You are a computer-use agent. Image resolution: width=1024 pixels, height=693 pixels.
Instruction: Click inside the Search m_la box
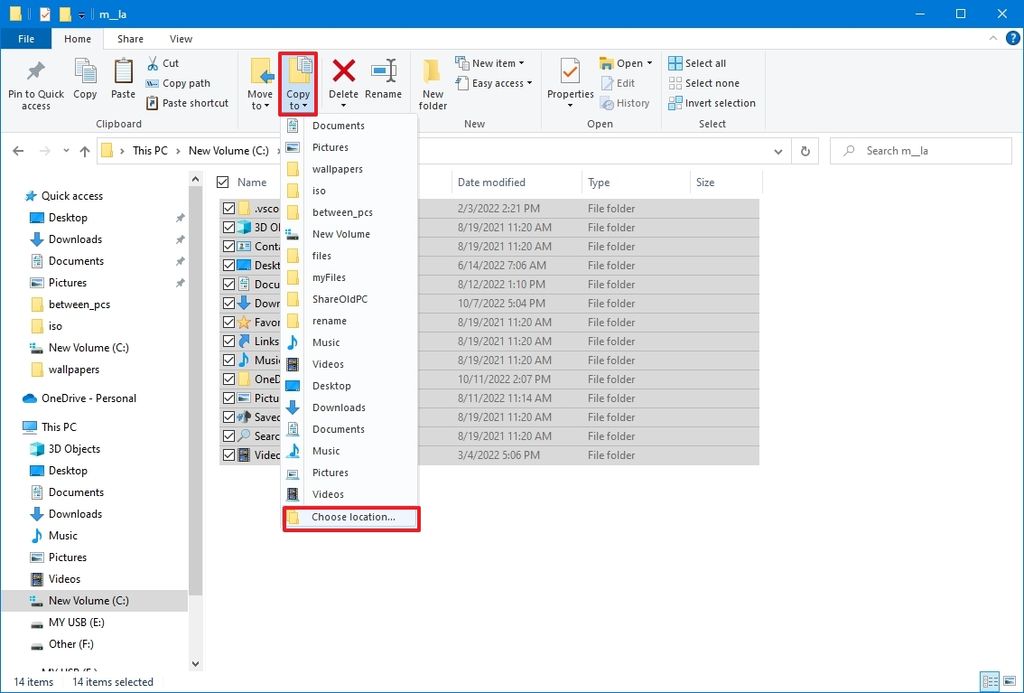click(x=920, y=150)
